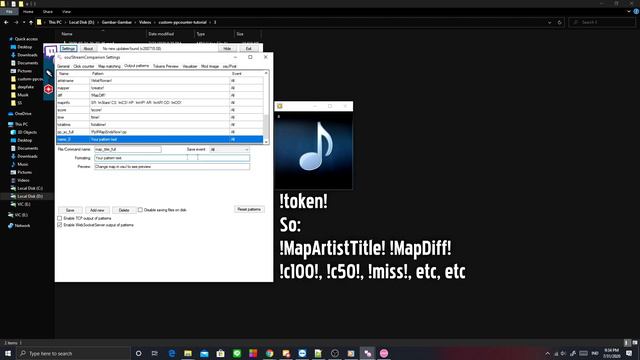Click Gambar-Gambar in the address breadcrumb
Image resolution: width=640 pixels, height=360 pixels.
(117, 22)
